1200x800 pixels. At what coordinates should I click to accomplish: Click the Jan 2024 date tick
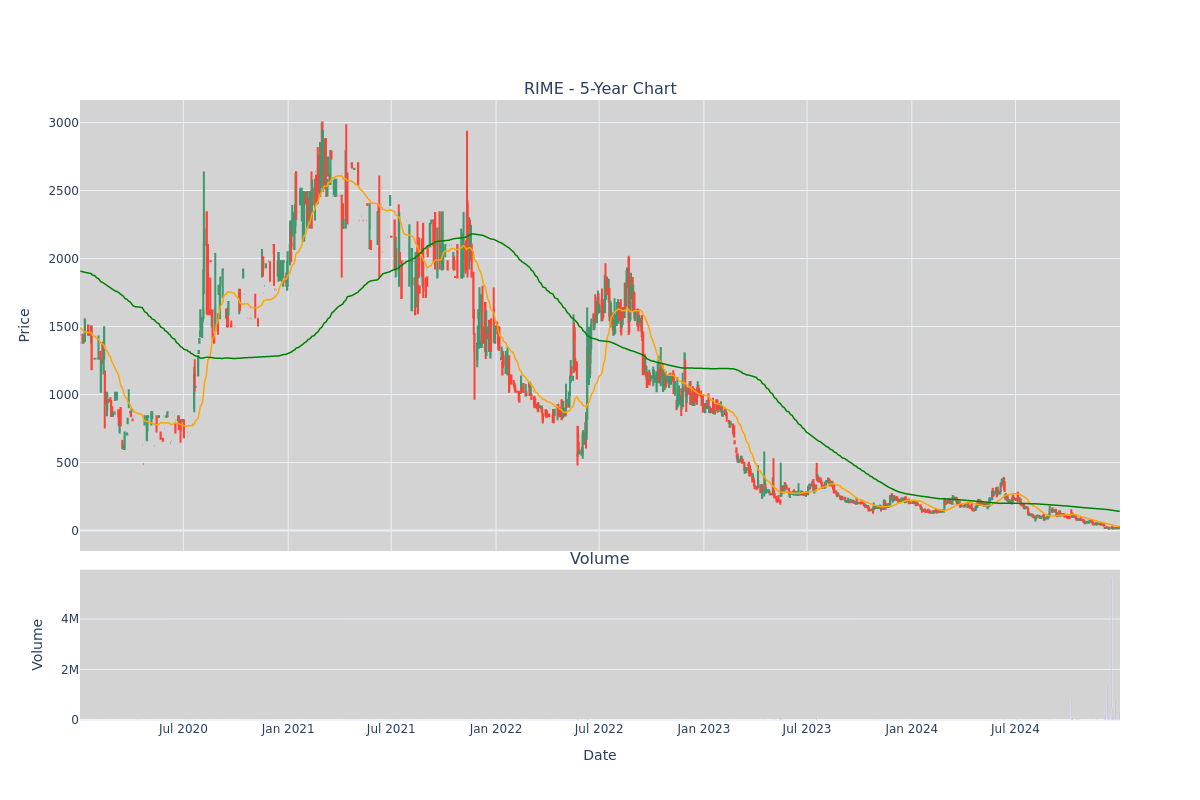pyautogui.click(x=912, y=729)
